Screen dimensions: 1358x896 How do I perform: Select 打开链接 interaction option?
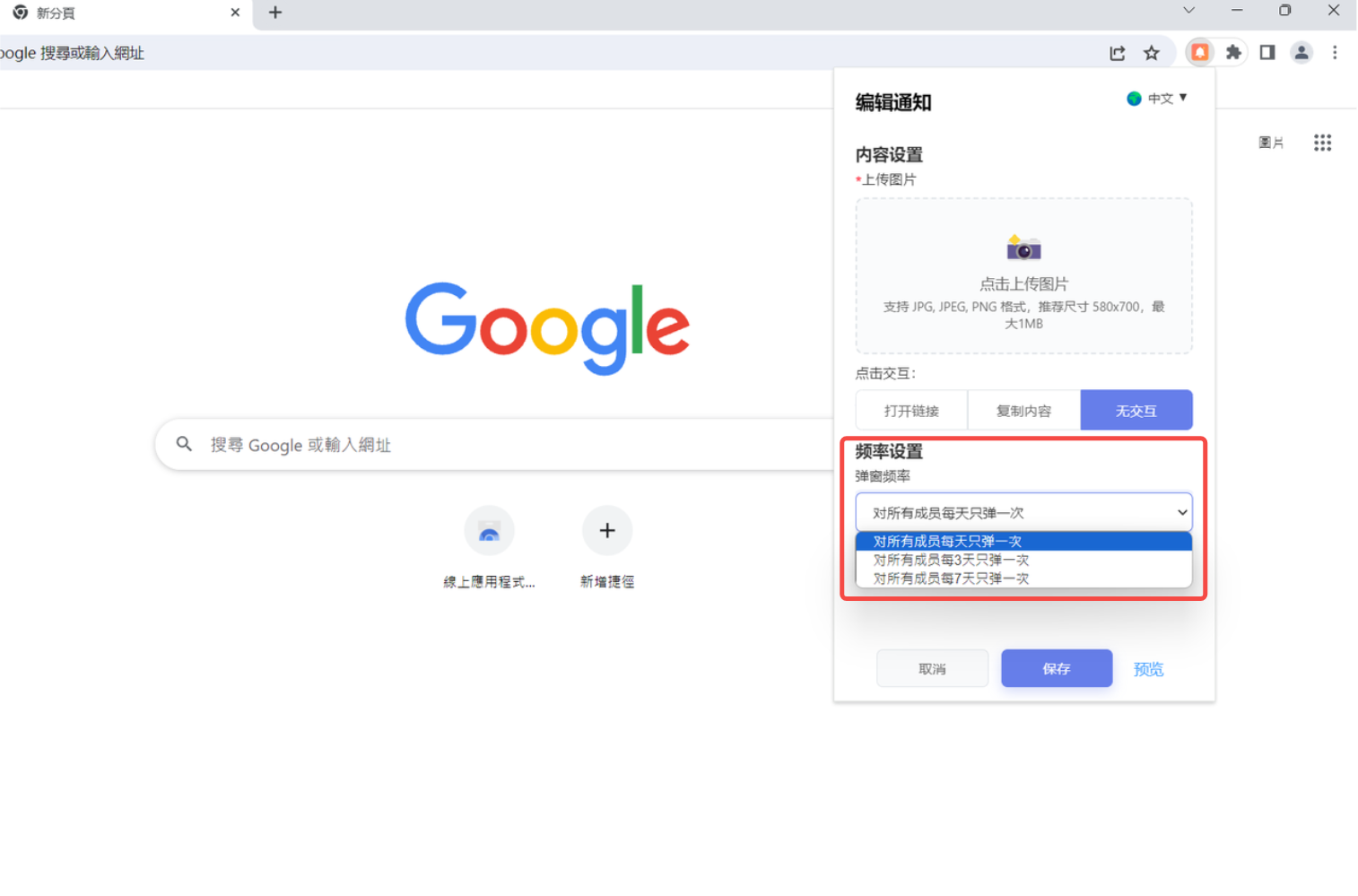(911, 411)
